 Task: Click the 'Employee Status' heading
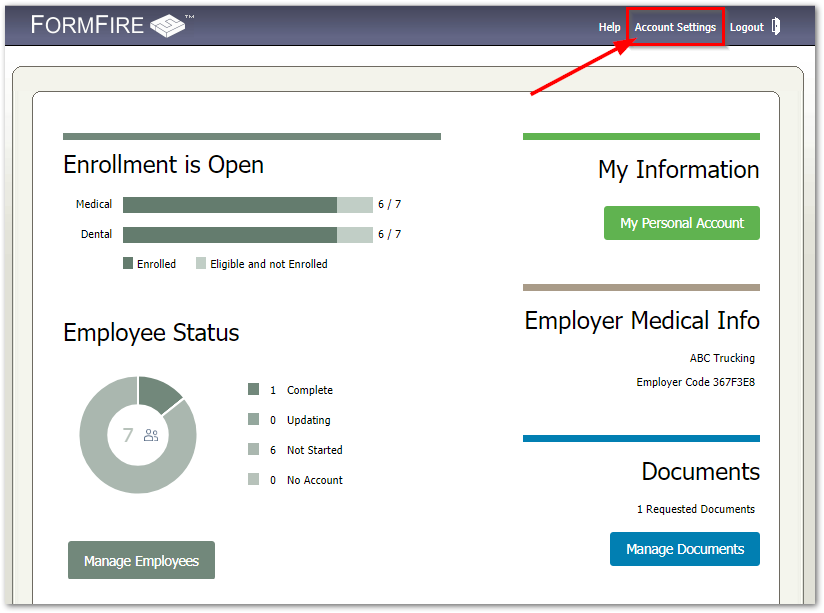(x=151, y=333)
